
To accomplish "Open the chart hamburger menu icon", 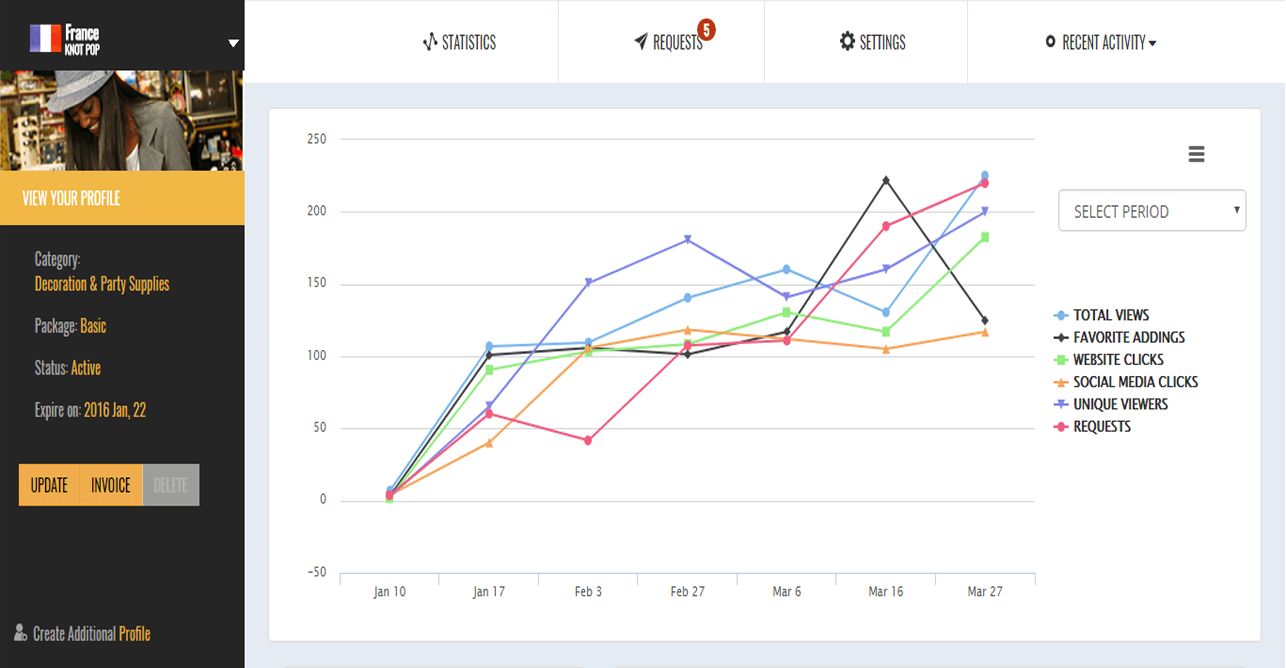I will click(1196, 154).
